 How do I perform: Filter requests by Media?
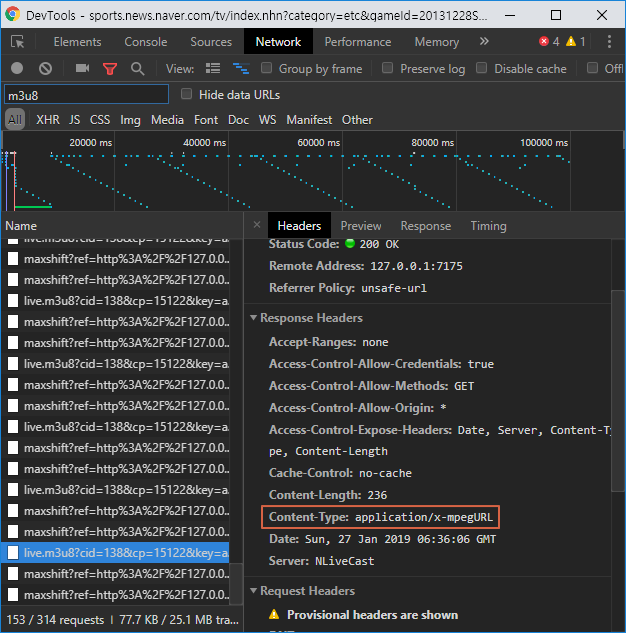coord(167,120)
